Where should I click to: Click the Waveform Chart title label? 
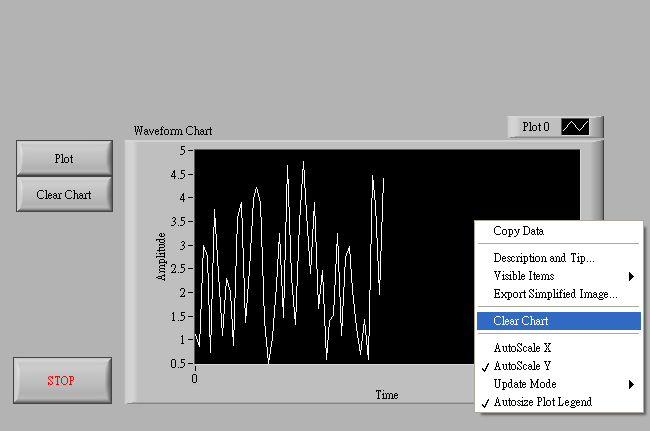(x=173, y=131)
